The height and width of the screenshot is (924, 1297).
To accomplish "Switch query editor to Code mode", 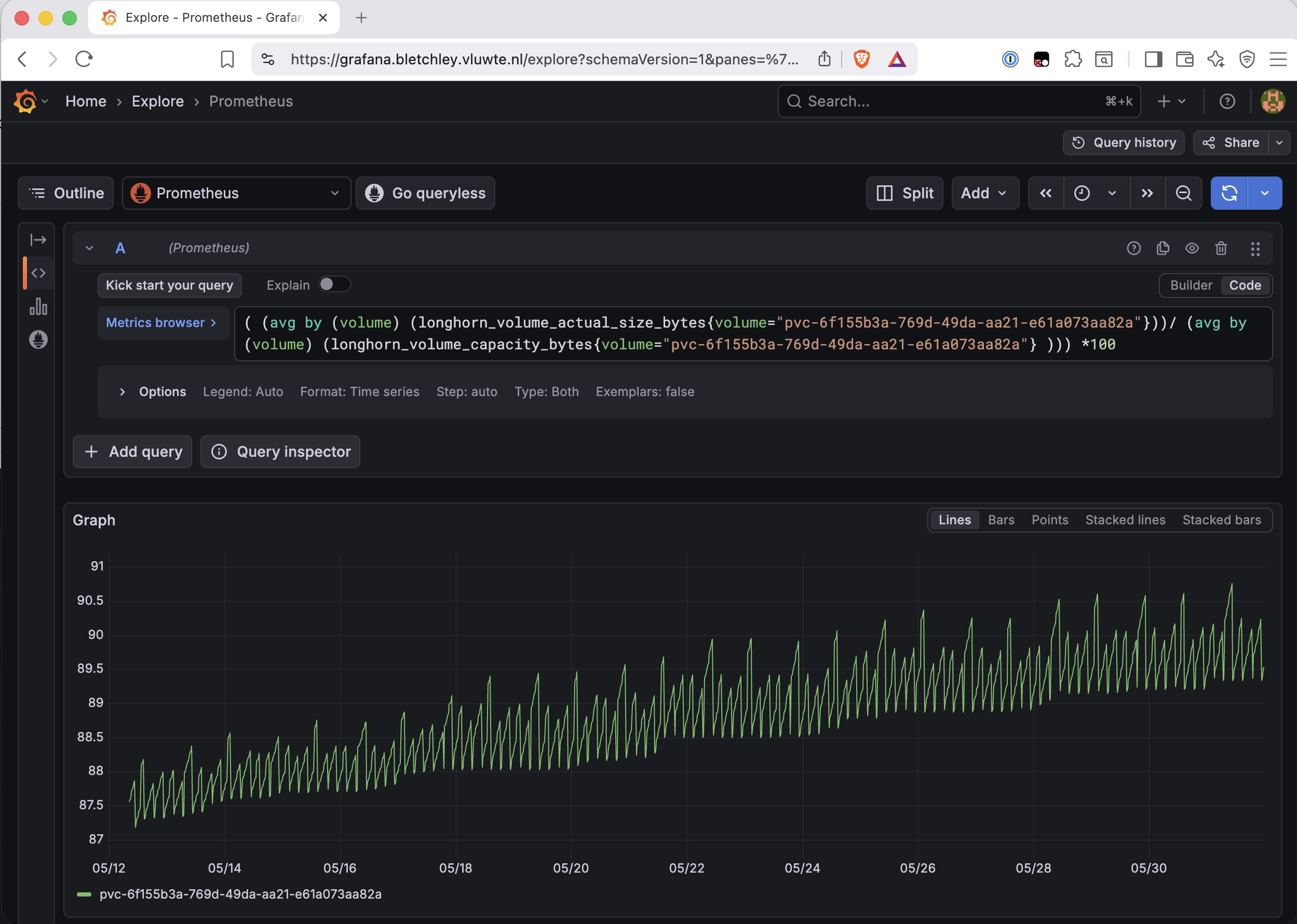I will [x=1245, y=286].
